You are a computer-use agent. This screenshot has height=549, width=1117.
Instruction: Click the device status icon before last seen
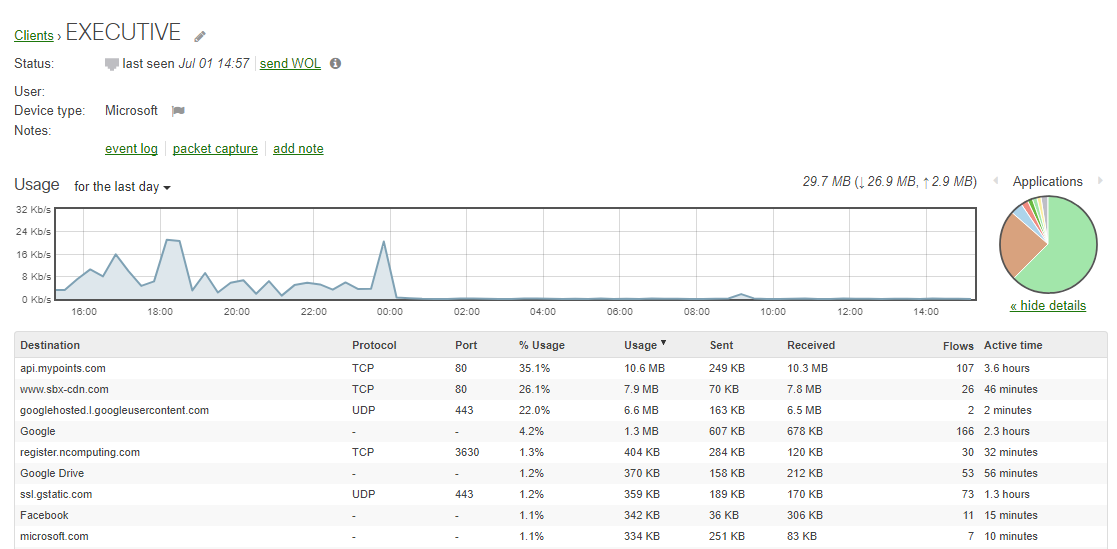point(112,64)
